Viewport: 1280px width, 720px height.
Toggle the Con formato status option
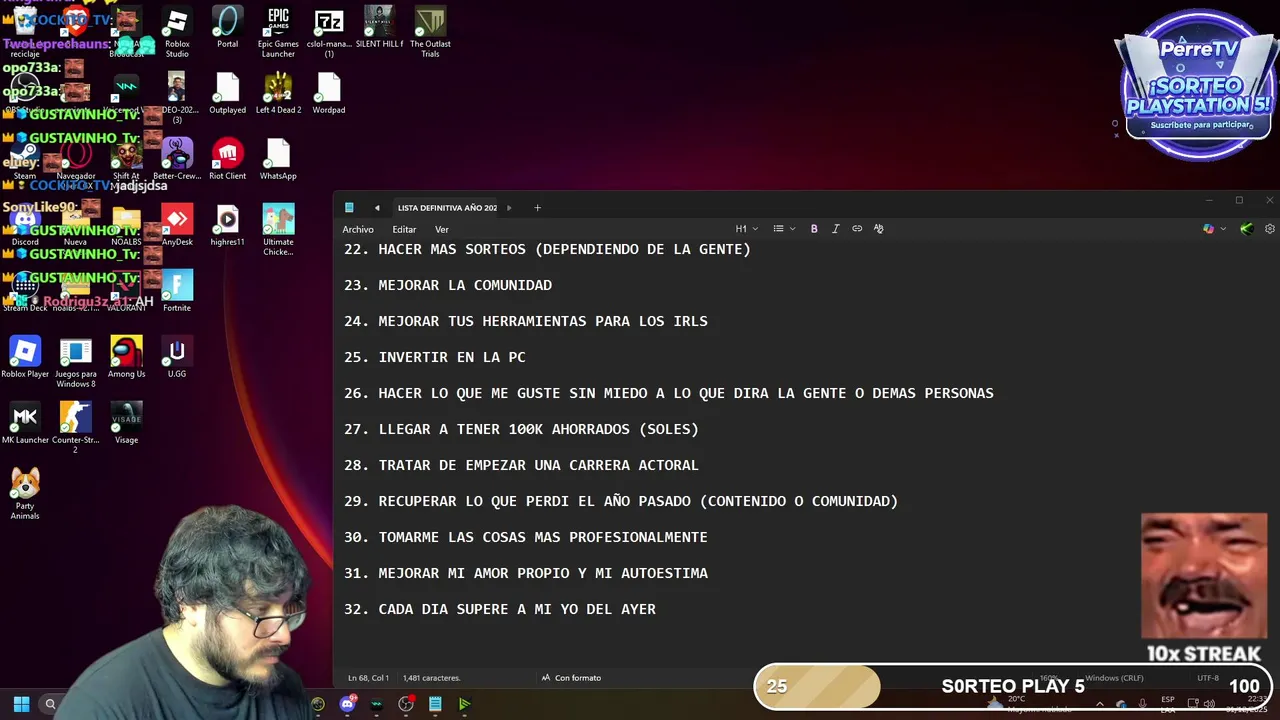click(x=572, y=678)
